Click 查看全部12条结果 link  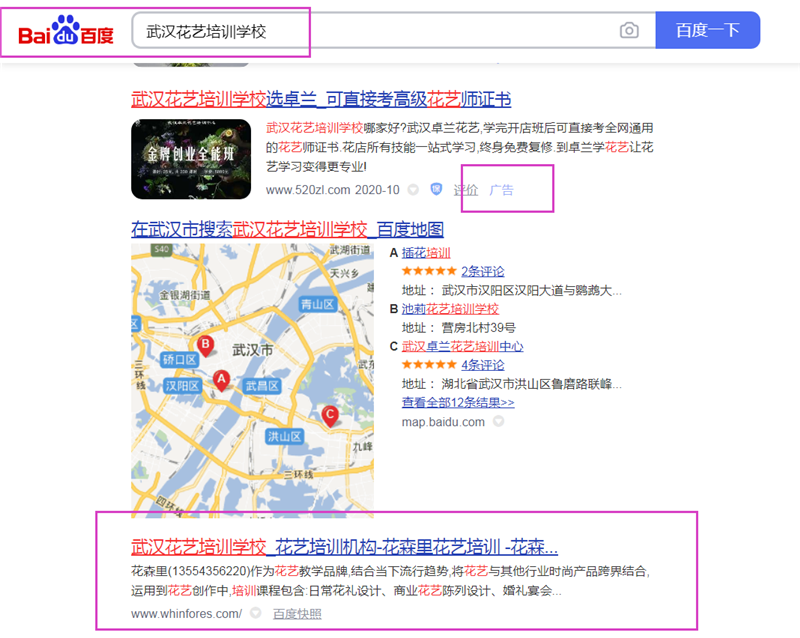(x=458, y=403)
